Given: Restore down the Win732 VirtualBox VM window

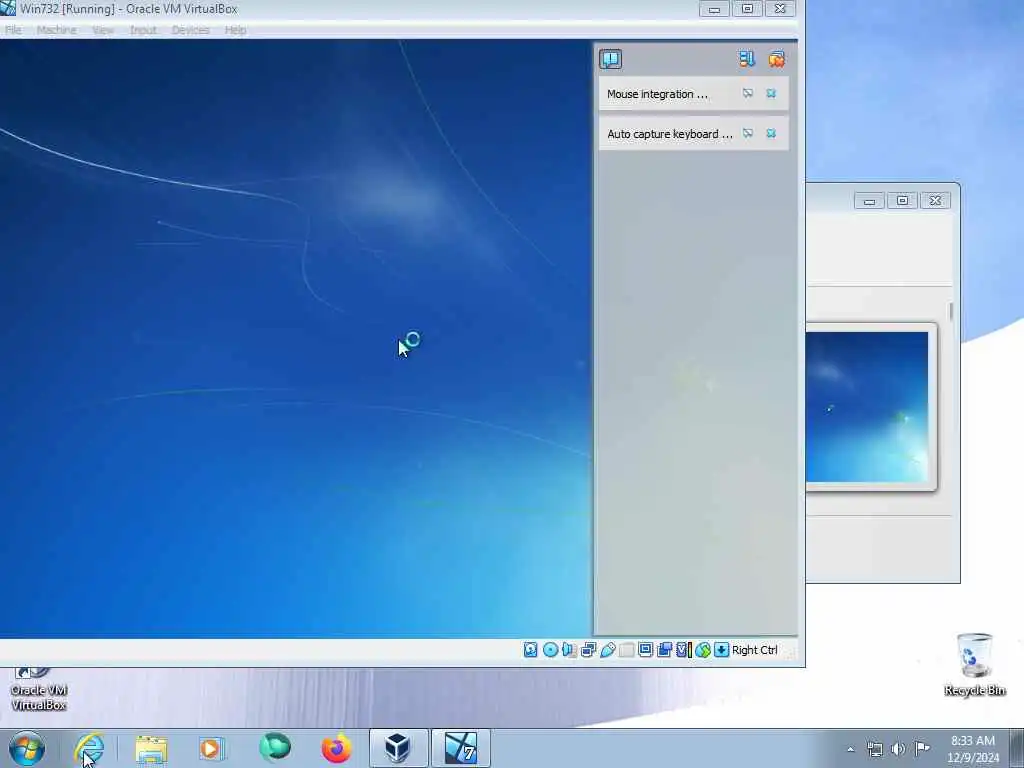Looking at the screenshot, I should click(x=747, y=8).
